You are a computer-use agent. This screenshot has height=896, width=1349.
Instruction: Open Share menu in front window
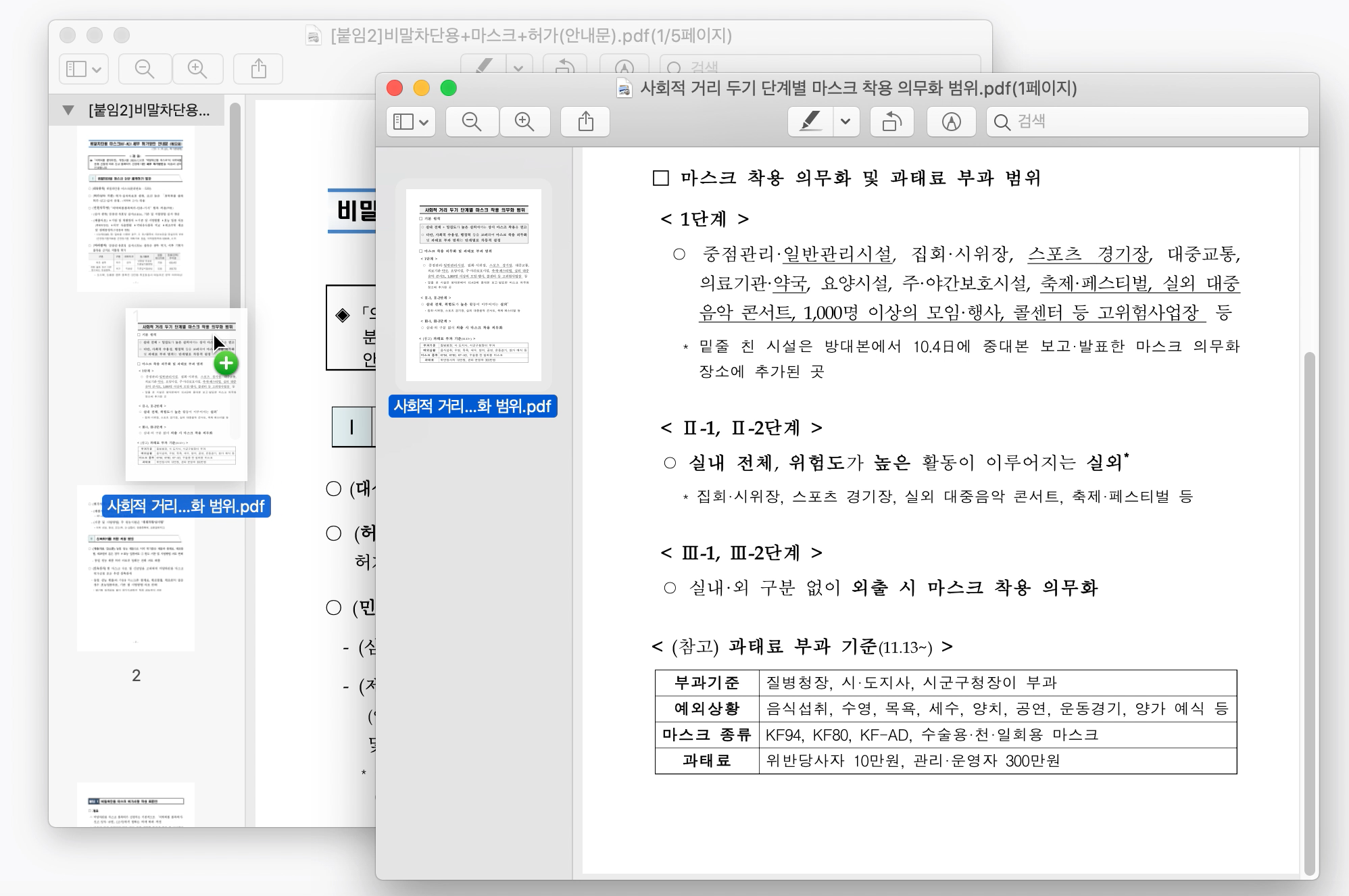tap(586, 122)
